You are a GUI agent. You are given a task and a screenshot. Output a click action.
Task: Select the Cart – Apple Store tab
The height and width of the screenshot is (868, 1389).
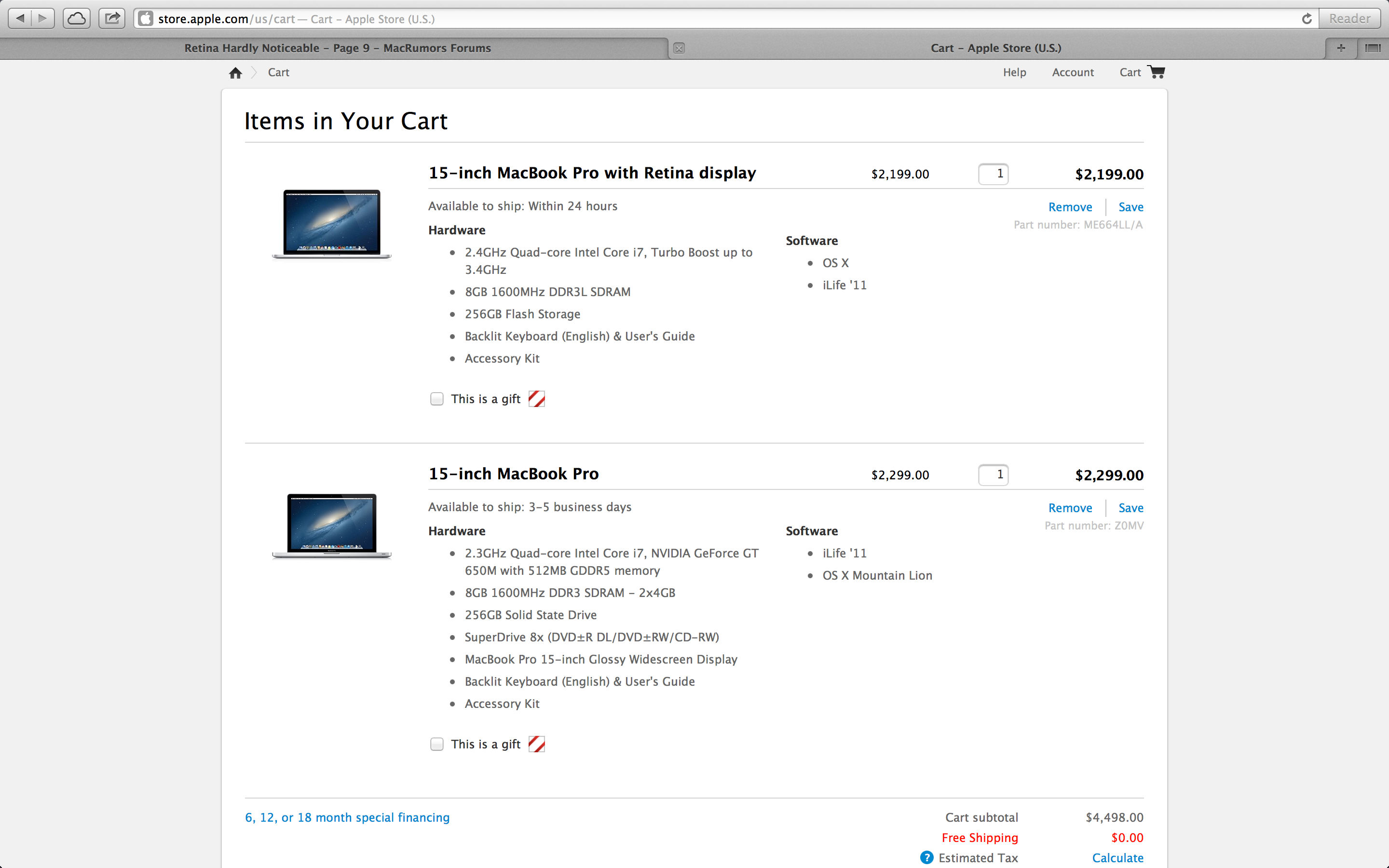pyautogui.click(x=996, y=48)
